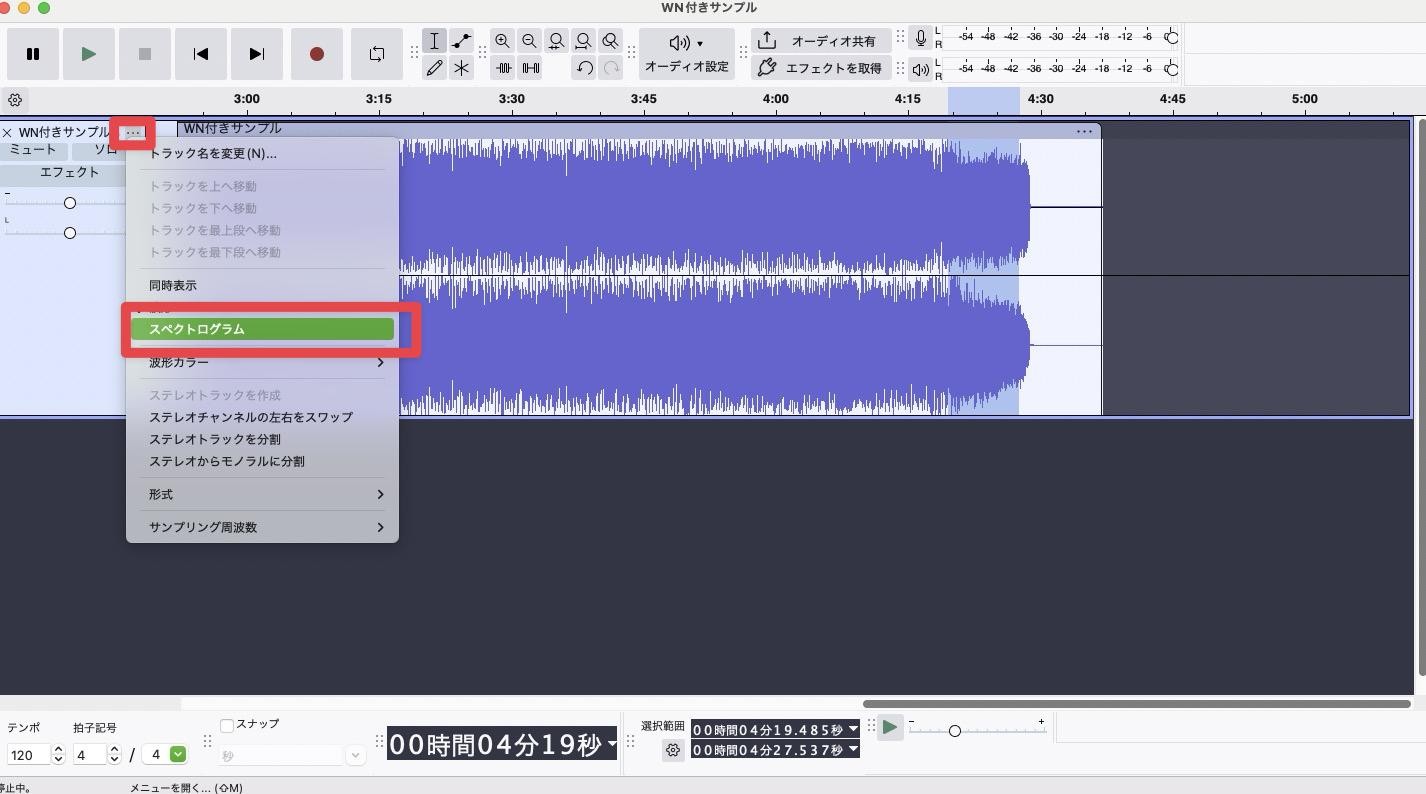Click the Record button

coord(316,54)
